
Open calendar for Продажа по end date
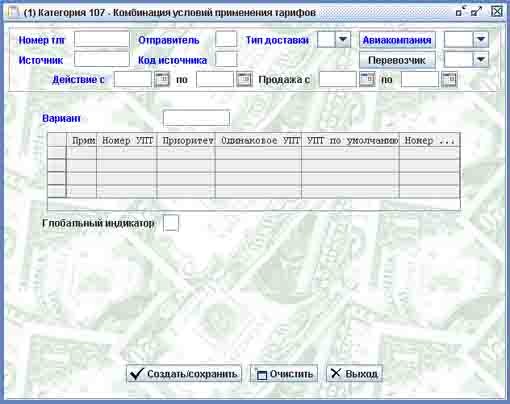449,80
